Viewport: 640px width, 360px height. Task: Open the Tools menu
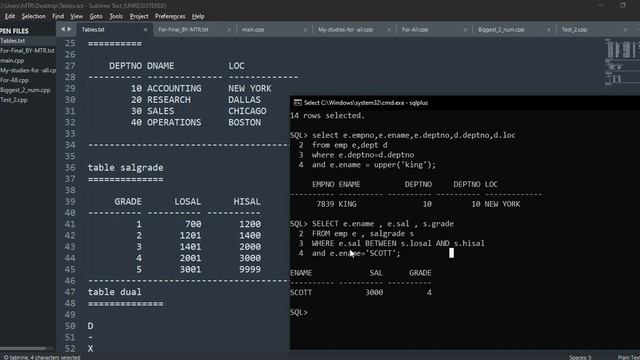tap(116, 16)
